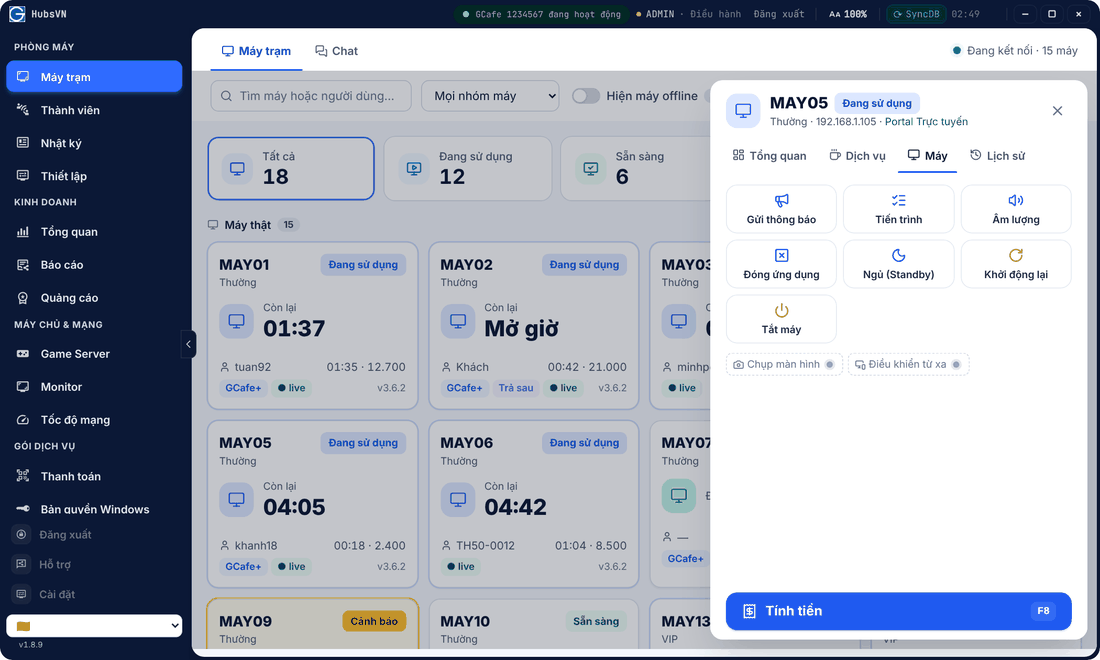Click the Tính tiền button
Screen dimensions: 1100x660
899,611
